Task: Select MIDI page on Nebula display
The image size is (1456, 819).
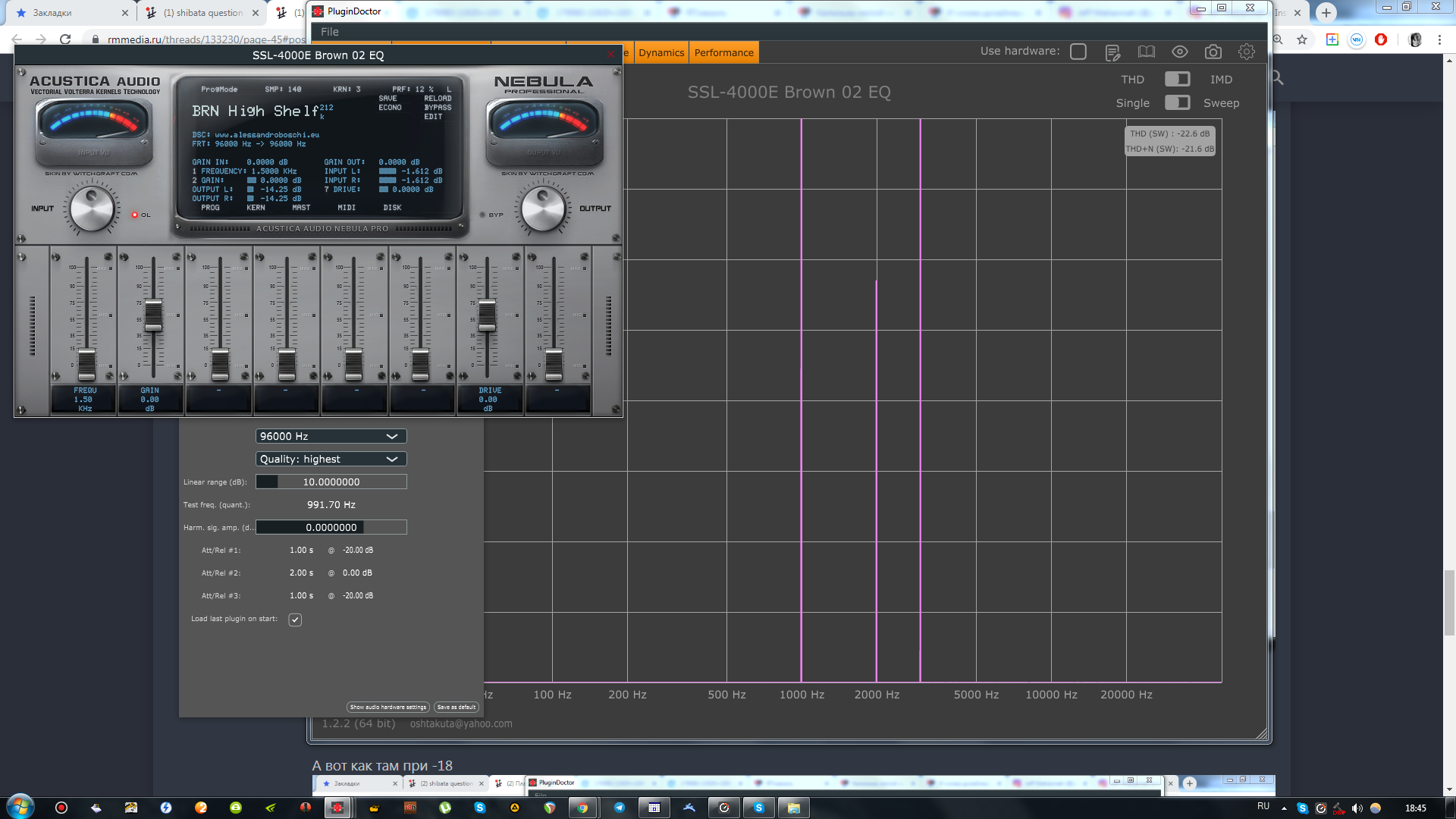Action: point(347,208)
